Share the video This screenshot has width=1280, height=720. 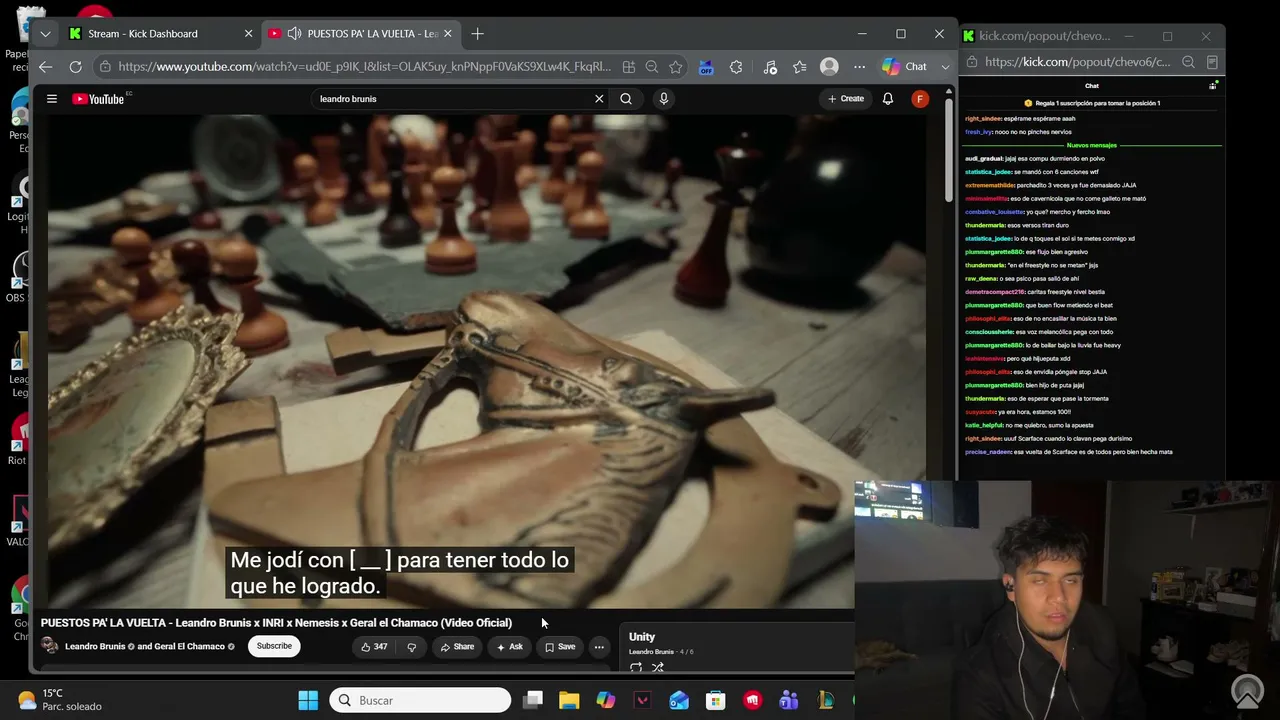pos(457,647)
